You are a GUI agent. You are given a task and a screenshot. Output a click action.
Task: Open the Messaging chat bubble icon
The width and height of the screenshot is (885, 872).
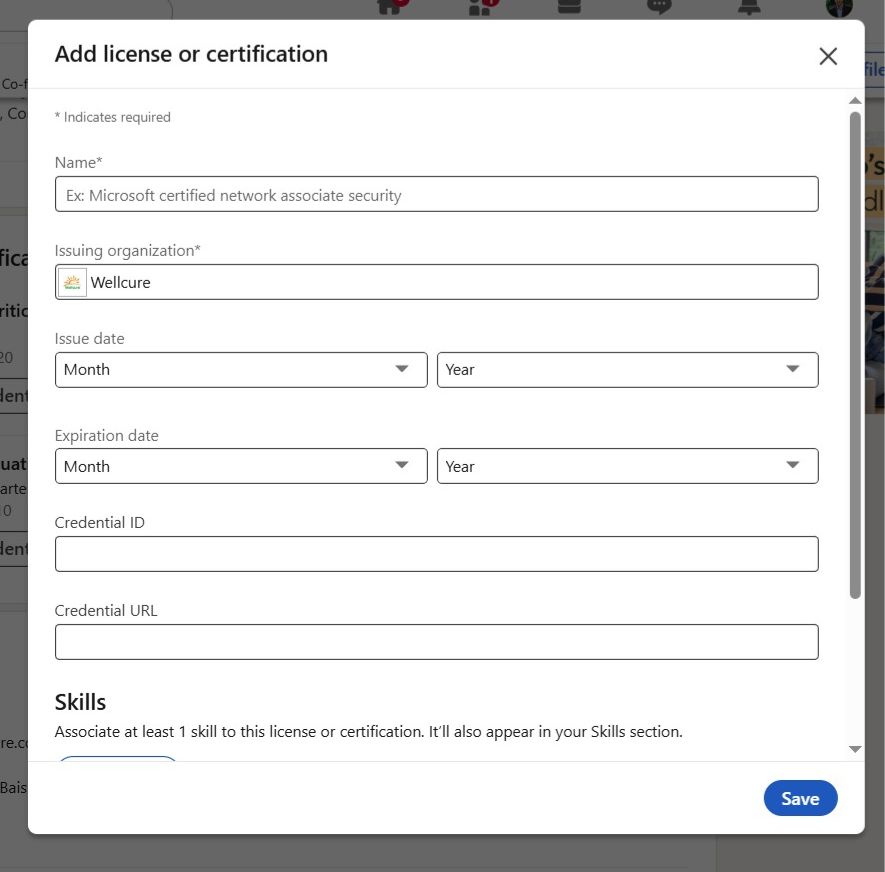tap(658, 7)
